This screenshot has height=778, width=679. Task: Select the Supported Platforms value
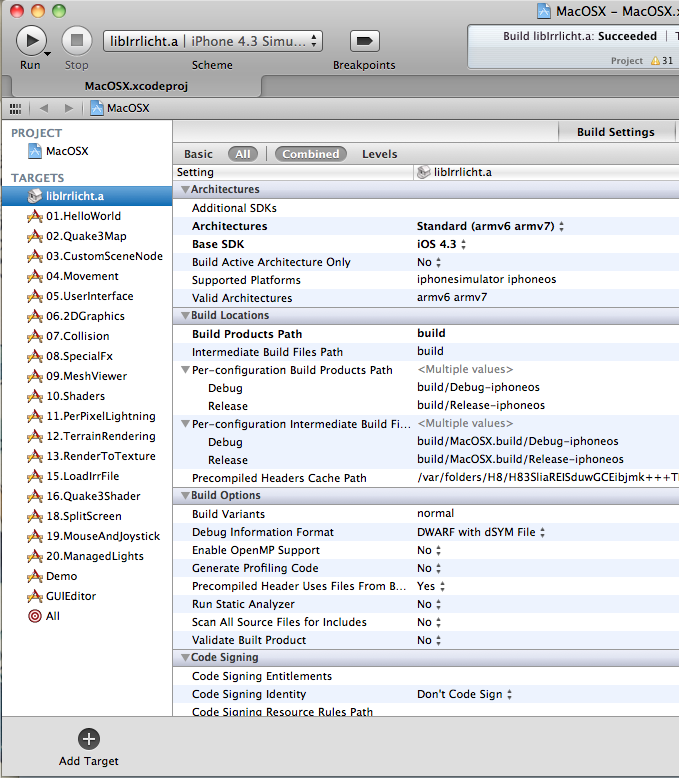486,279
